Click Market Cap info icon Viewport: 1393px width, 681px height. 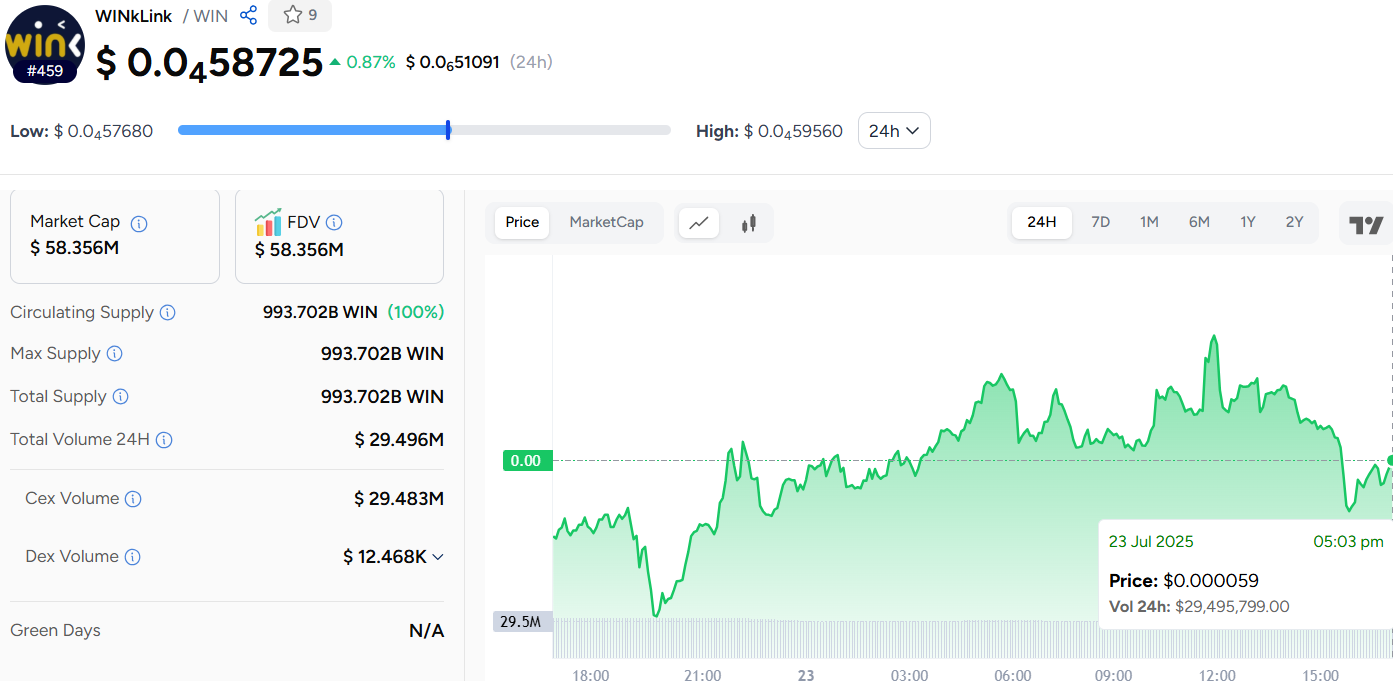139,223
